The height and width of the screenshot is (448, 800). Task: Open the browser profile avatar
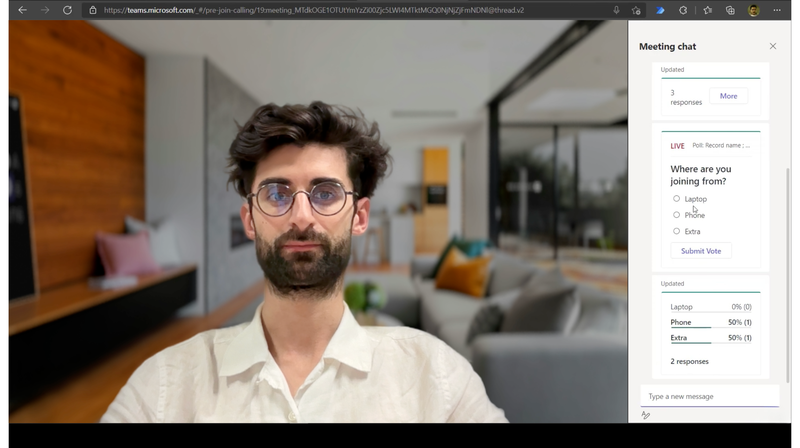(x=754, y=10)
